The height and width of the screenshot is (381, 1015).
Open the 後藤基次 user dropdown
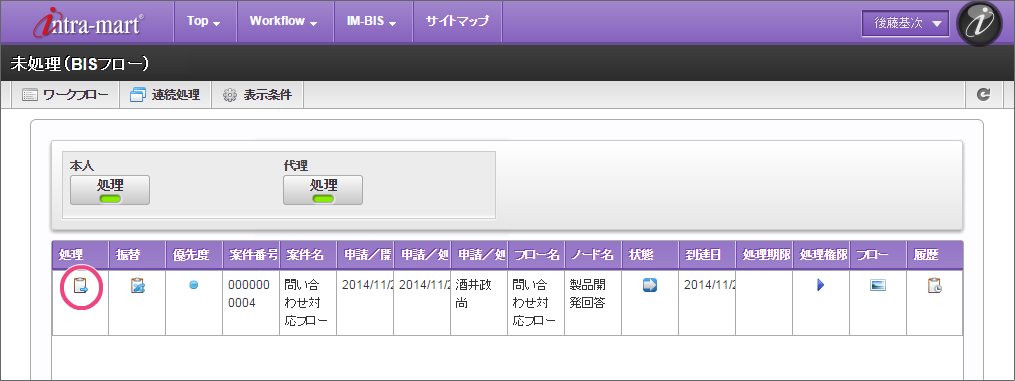click(x=905, y=23)
